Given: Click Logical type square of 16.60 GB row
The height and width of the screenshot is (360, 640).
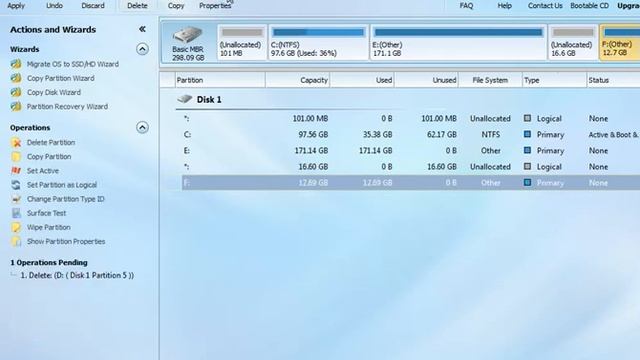Looking at the screenshot, I should 527,166.
